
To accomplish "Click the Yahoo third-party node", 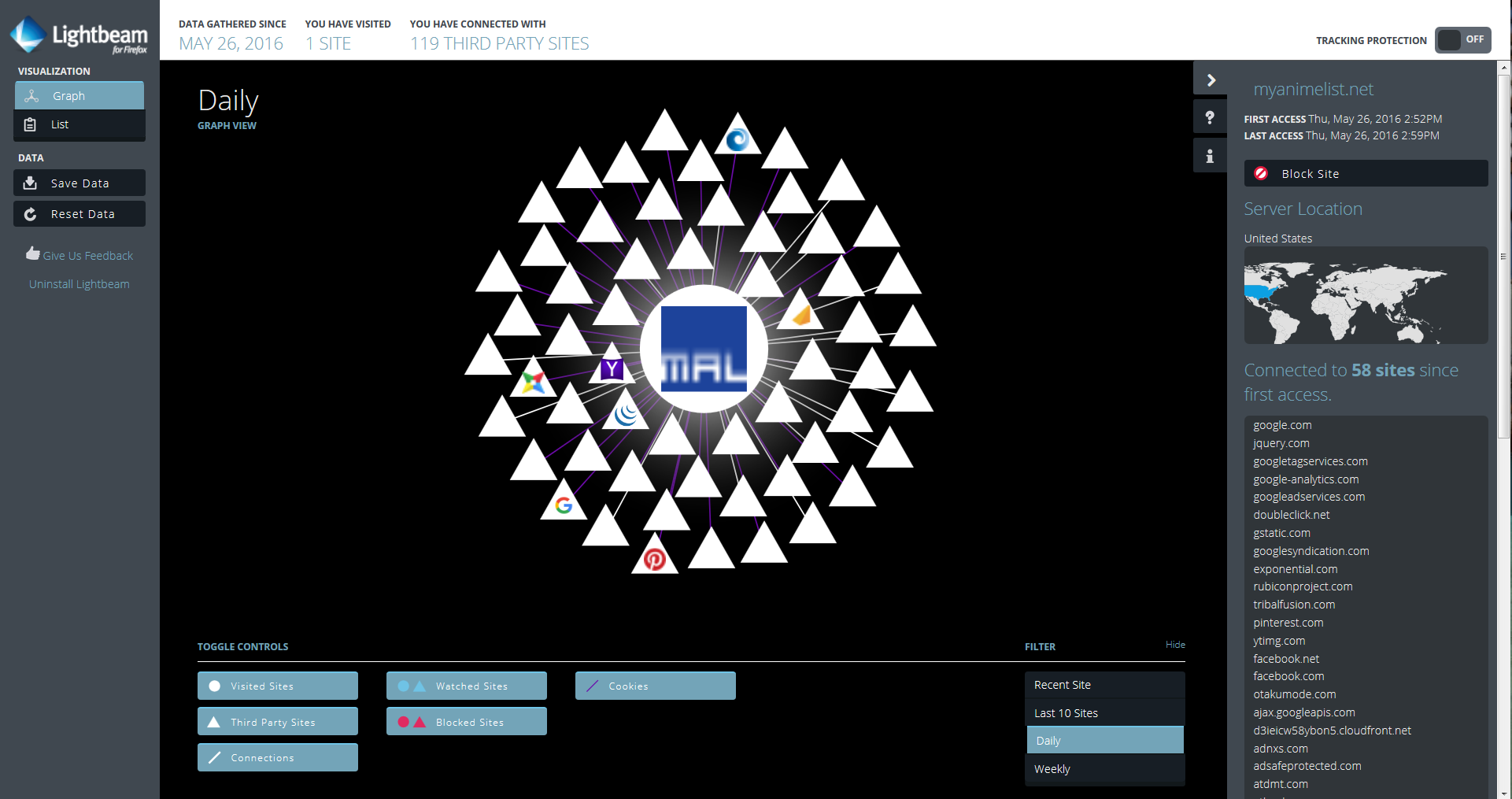I will 612,365.
